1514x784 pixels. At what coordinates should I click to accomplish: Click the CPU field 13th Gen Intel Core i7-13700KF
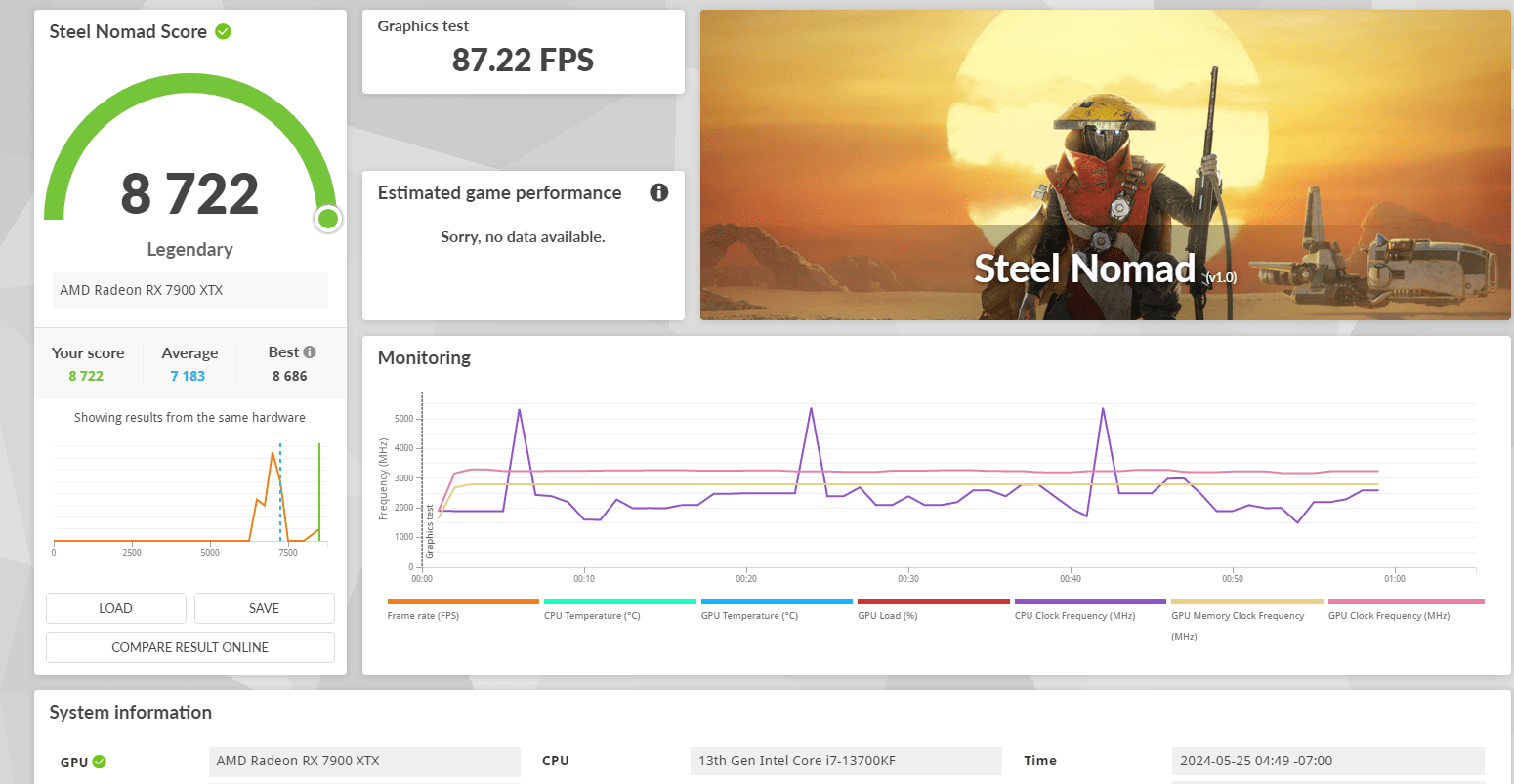tap(846, 762)
